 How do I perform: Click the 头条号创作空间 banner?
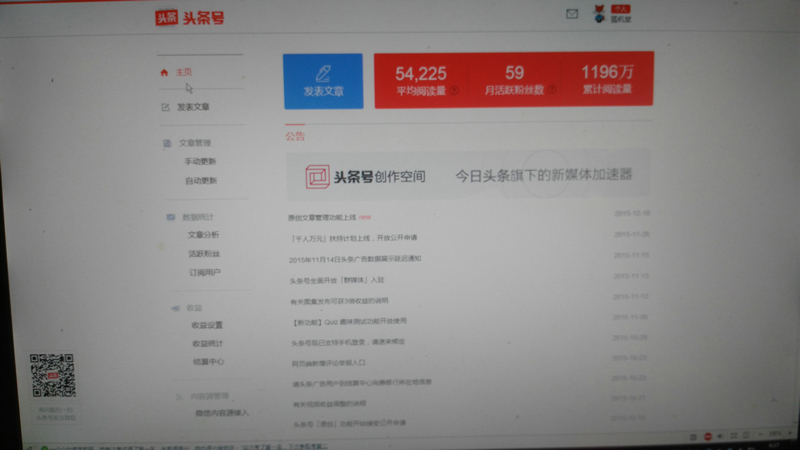tap(468, 176)
